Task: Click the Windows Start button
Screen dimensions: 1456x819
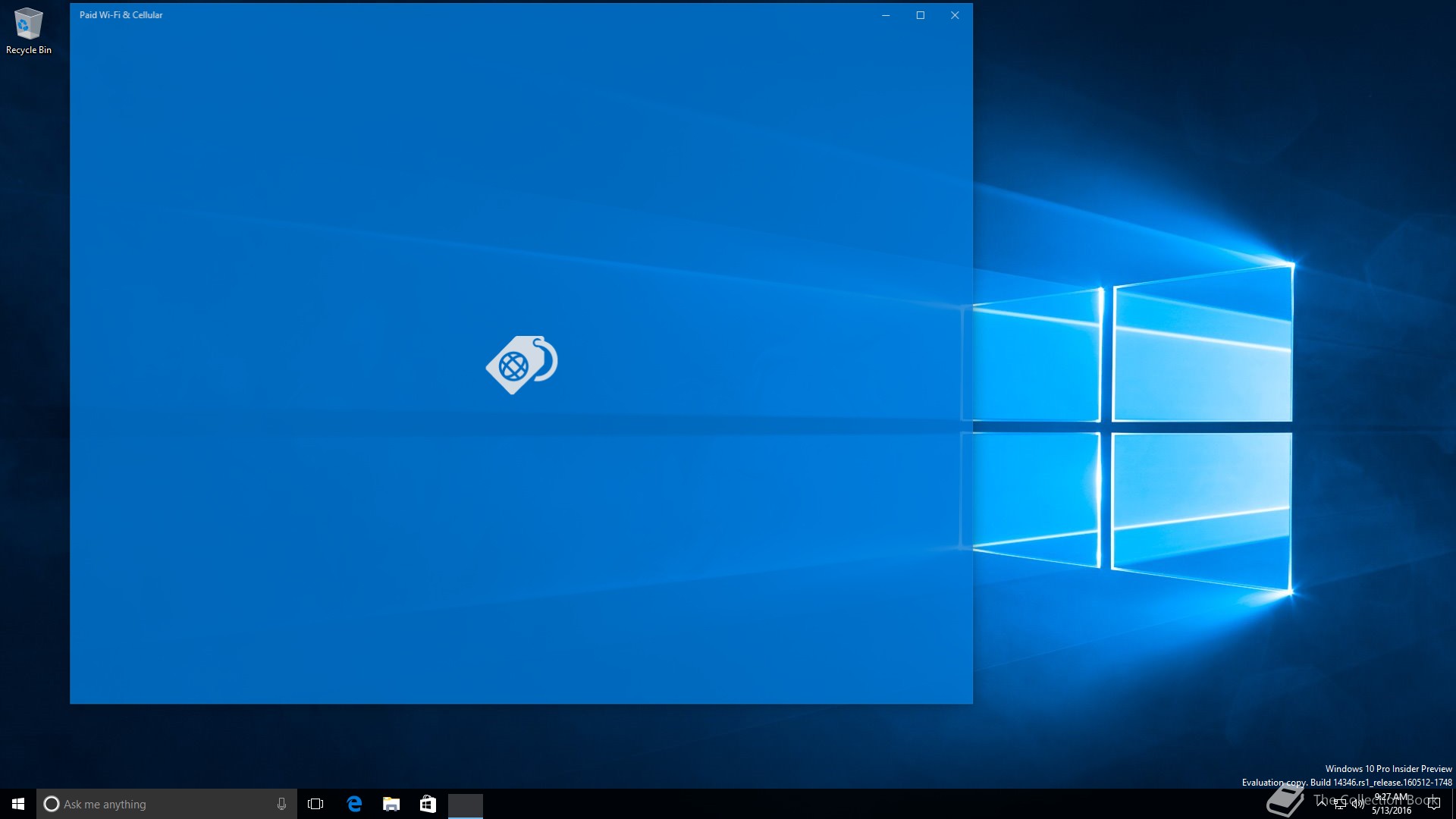Action: [x=18, y=804]
